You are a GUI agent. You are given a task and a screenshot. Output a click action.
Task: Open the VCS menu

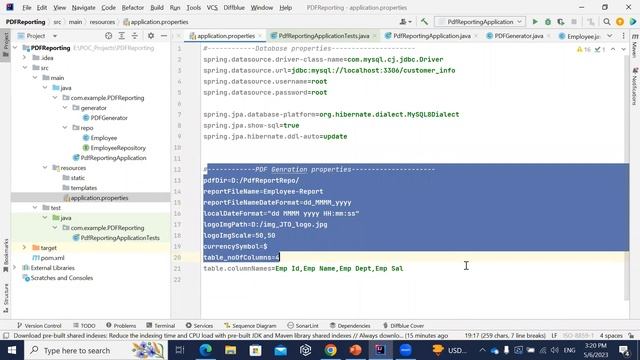click(x=212, y=7)
